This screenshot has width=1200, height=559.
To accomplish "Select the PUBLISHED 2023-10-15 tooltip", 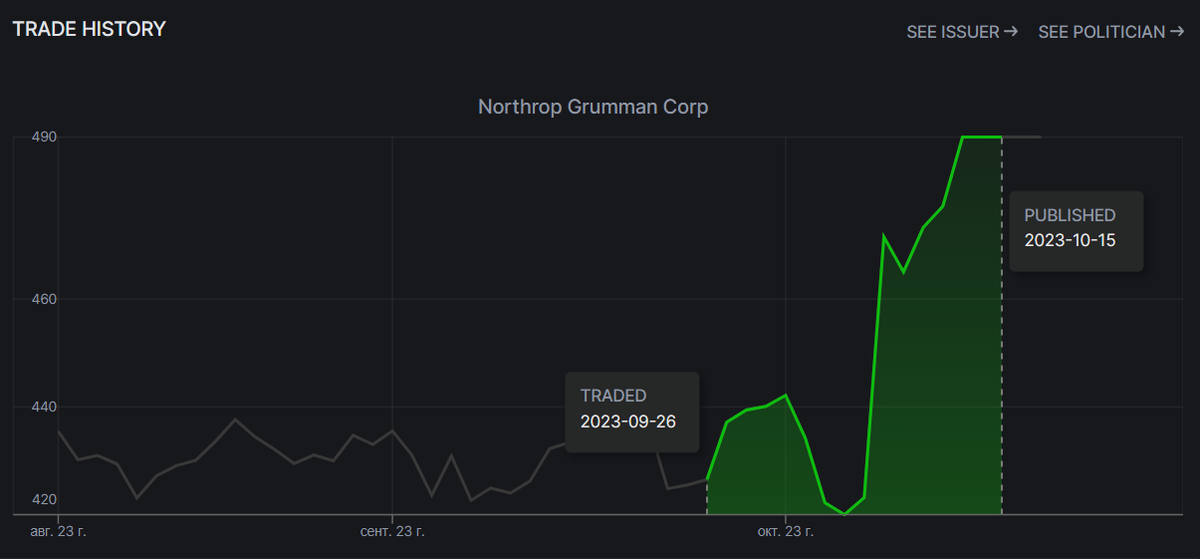I will pyautogui.click(x=1076, y=231).
